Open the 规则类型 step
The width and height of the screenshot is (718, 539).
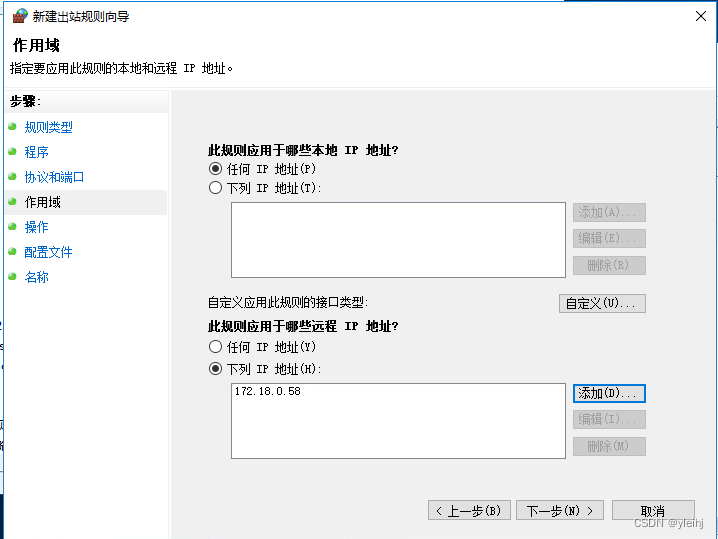pyautogui.click(x=48, y=127)
